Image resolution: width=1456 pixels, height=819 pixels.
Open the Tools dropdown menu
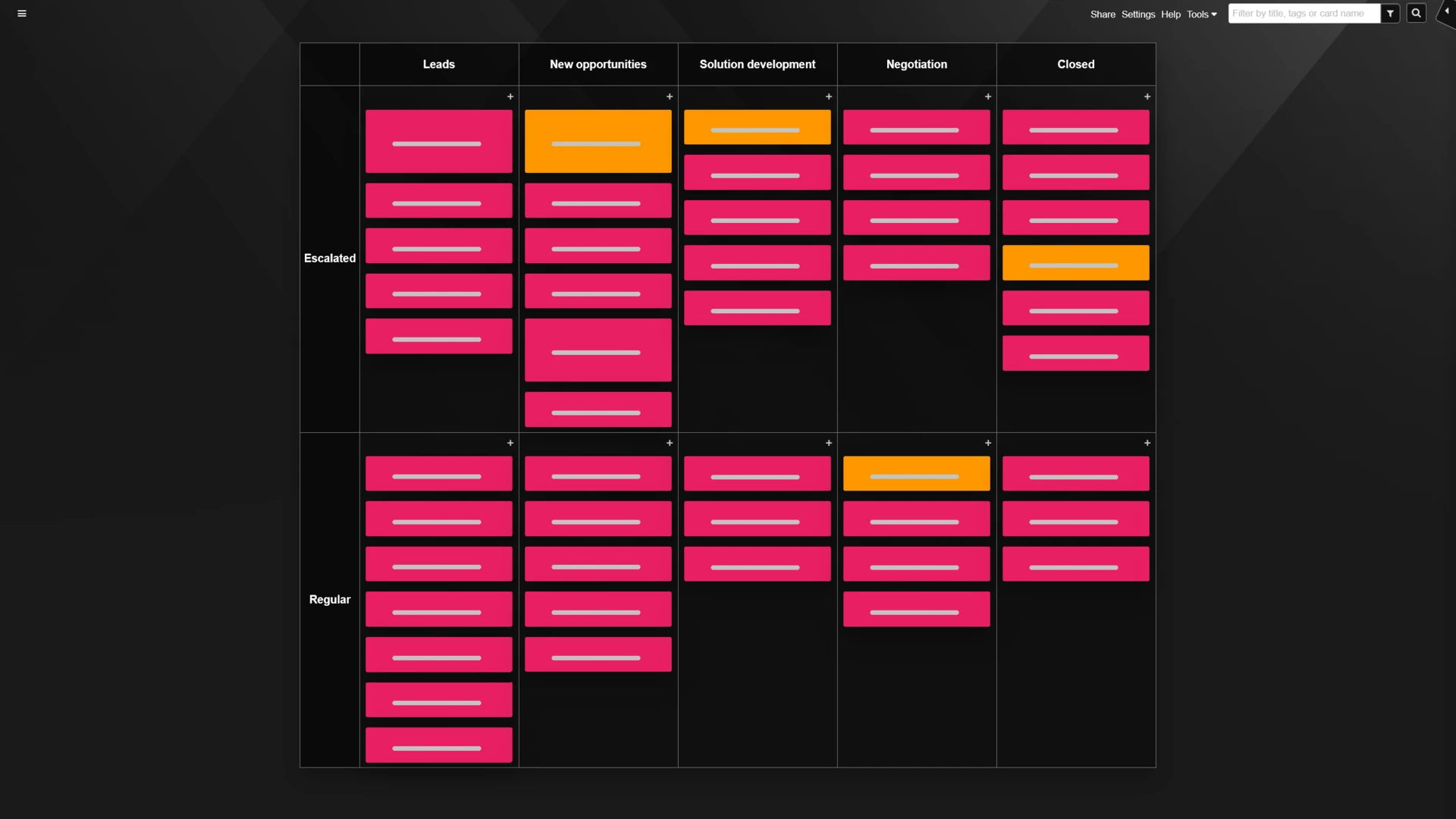point(1201,14)
